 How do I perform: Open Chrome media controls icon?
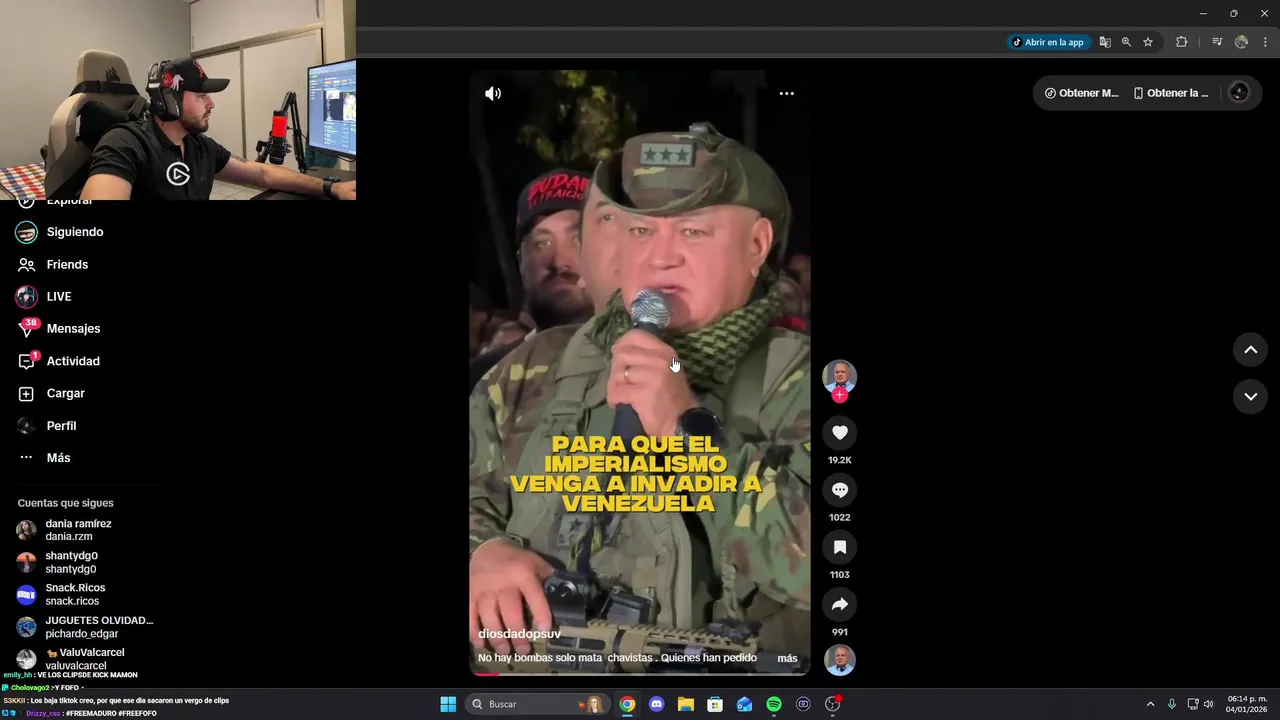click(x=1217, y=42)
